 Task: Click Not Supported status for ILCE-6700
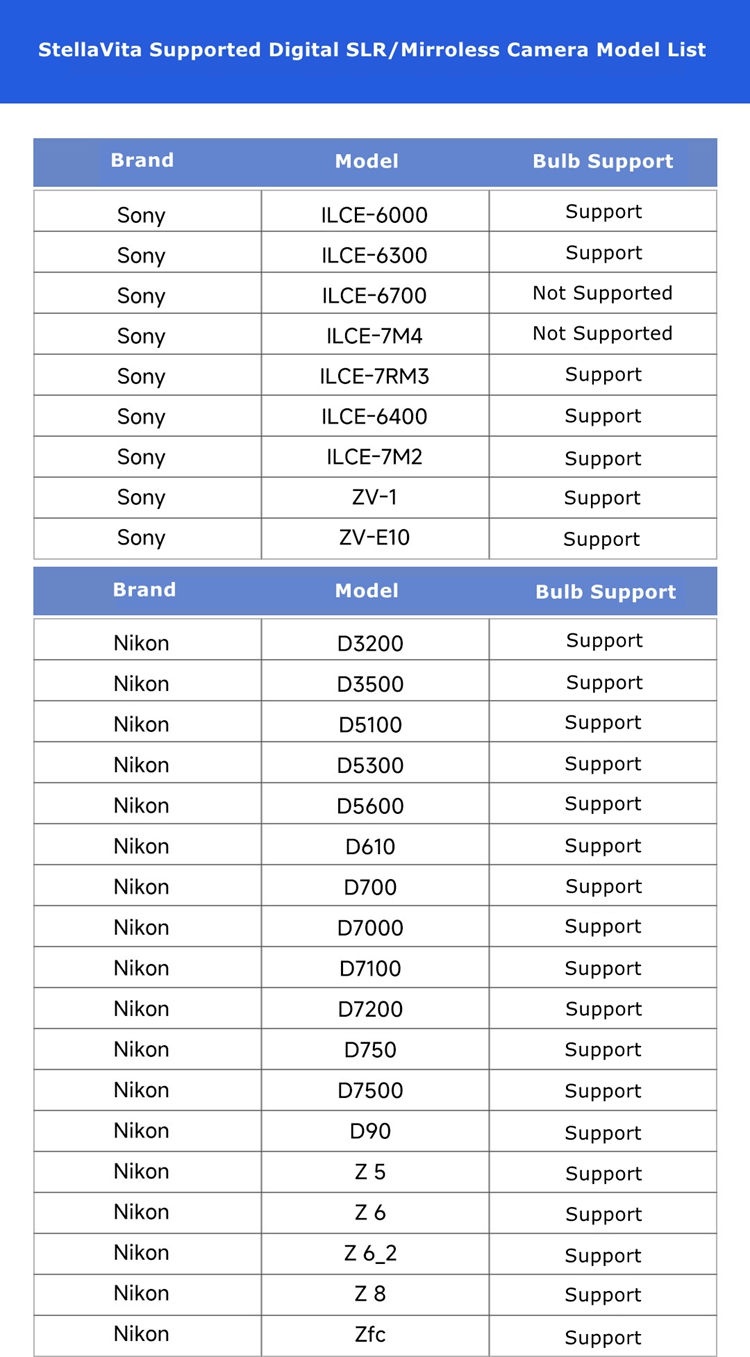[602, 293]
